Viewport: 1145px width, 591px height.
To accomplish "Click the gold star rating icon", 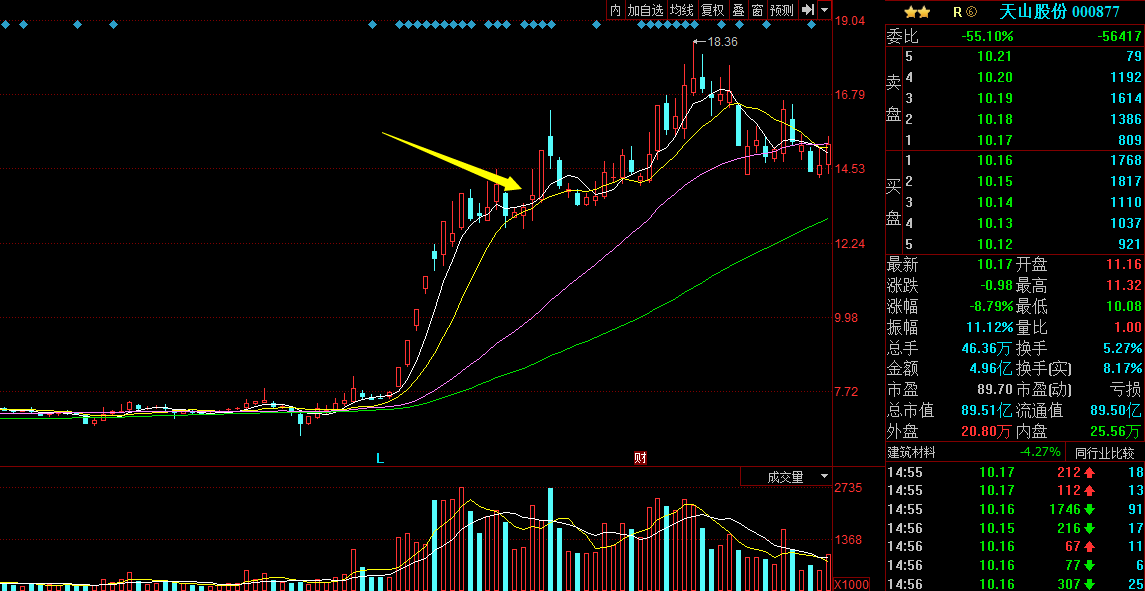I will pos(917,12).
